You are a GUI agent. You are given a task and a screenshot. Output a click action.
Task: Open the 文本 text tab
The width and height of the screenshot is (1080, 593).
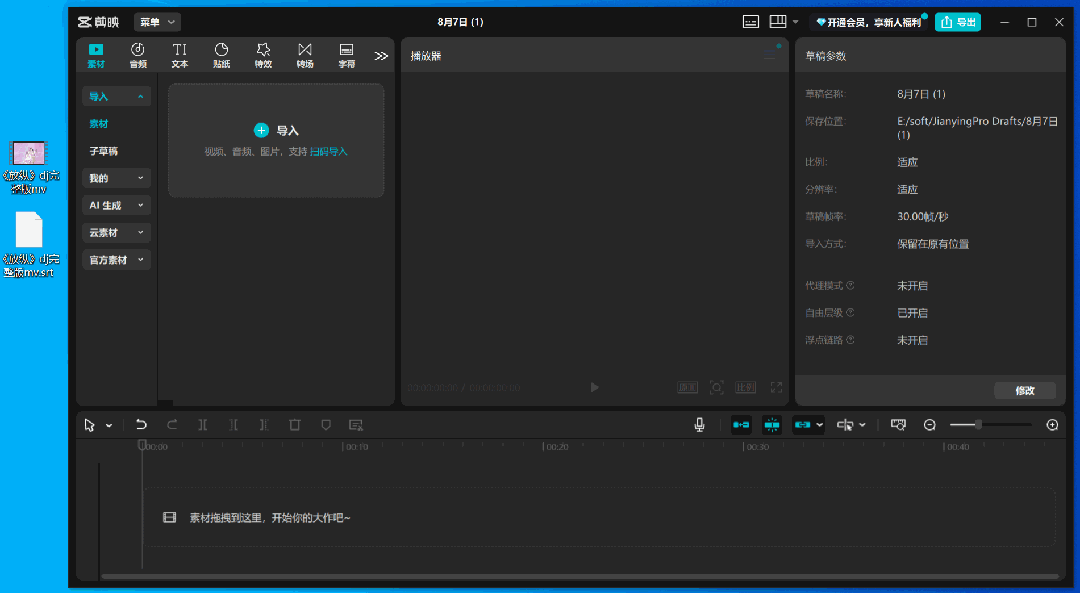pos(180,55)
